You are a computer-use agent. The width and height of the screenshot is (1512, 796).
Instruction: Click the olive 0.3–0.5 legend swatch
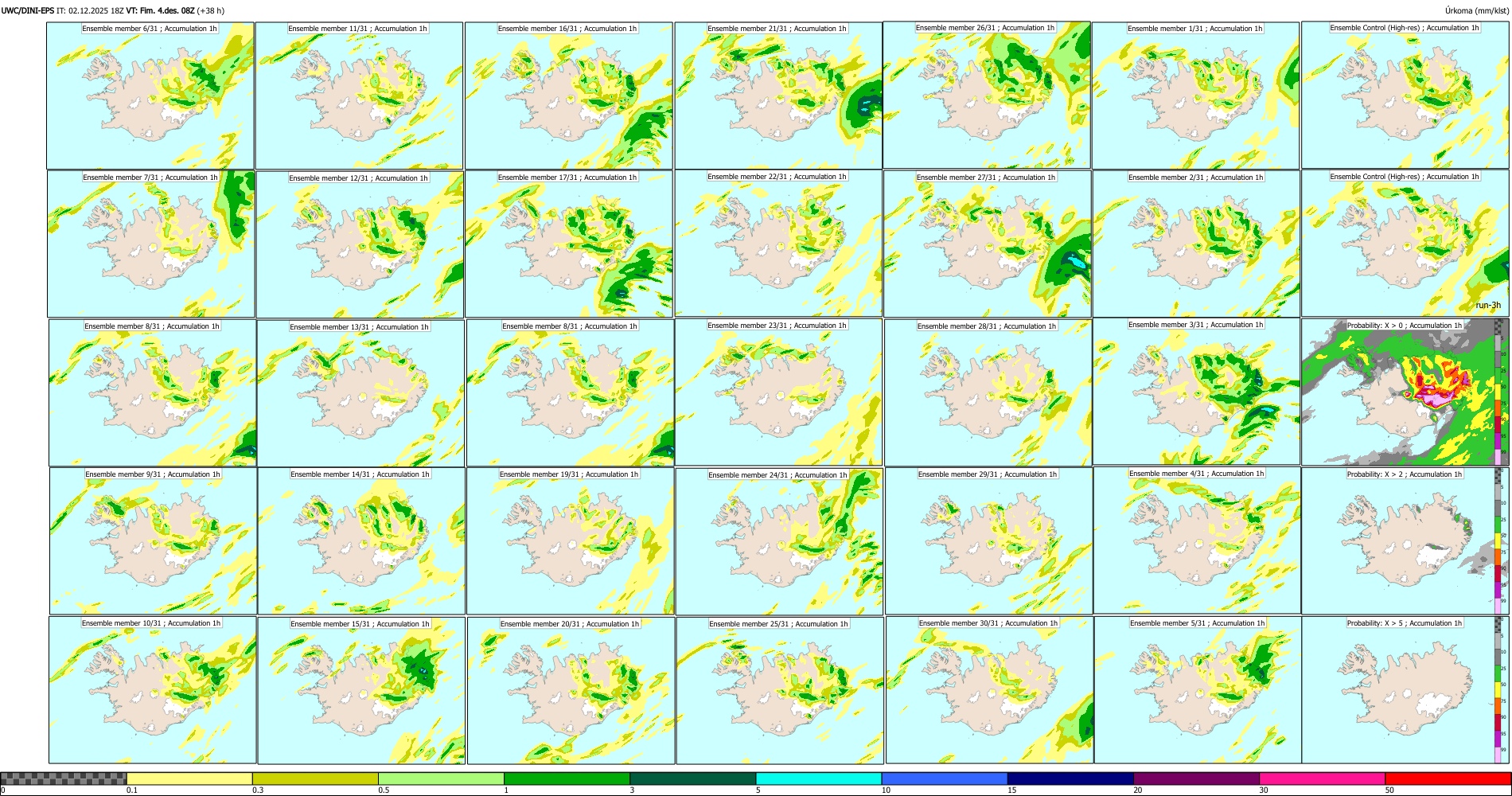pyautogui.click(x=315, y=778)
